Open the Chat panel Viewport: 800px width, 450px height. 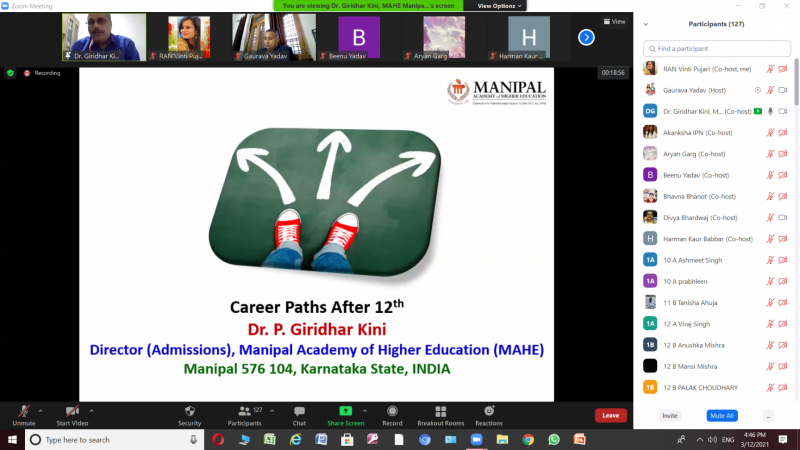click(x=299, y=415)
